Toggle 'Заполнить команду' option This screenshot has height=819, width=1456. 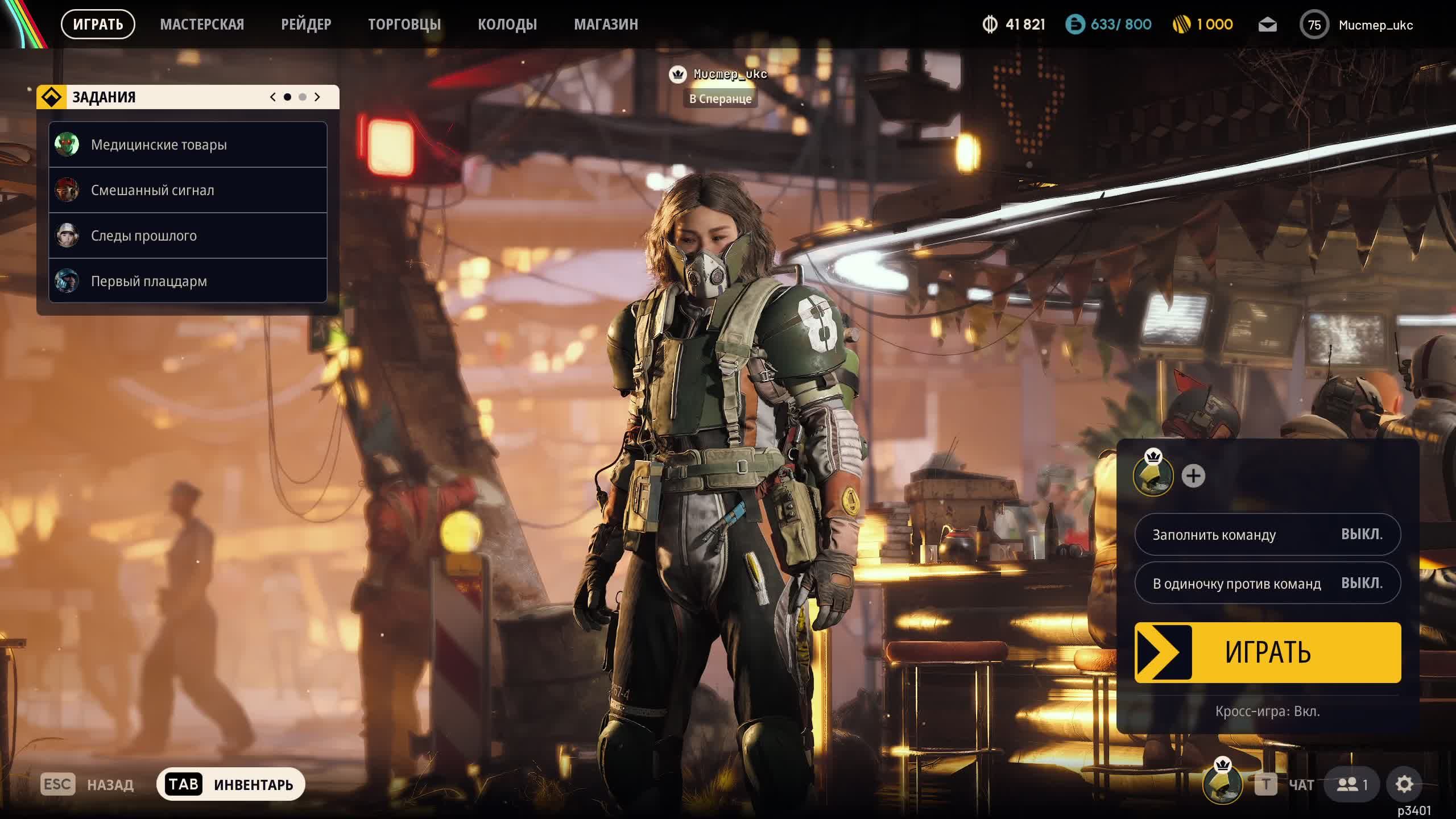pyautogui.click(x=1267, y=535)
